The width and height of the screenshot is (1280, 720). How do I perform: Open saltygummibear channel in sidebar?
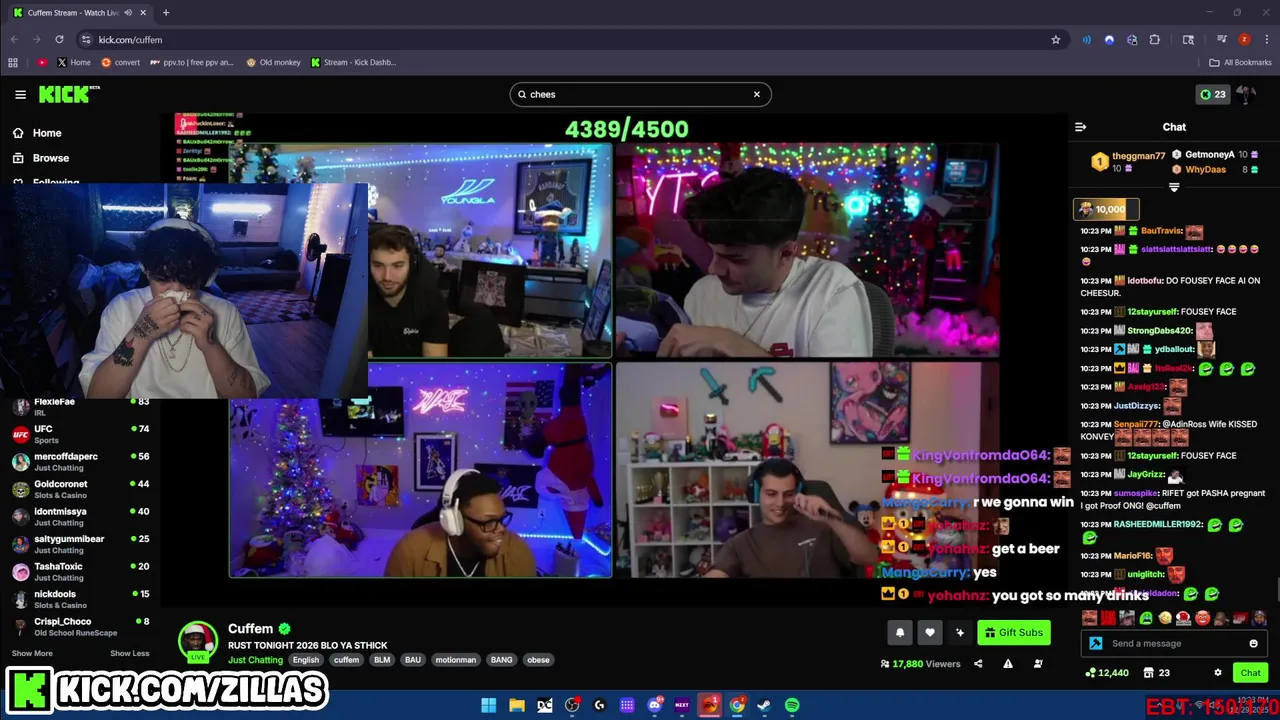coord(80,544)
